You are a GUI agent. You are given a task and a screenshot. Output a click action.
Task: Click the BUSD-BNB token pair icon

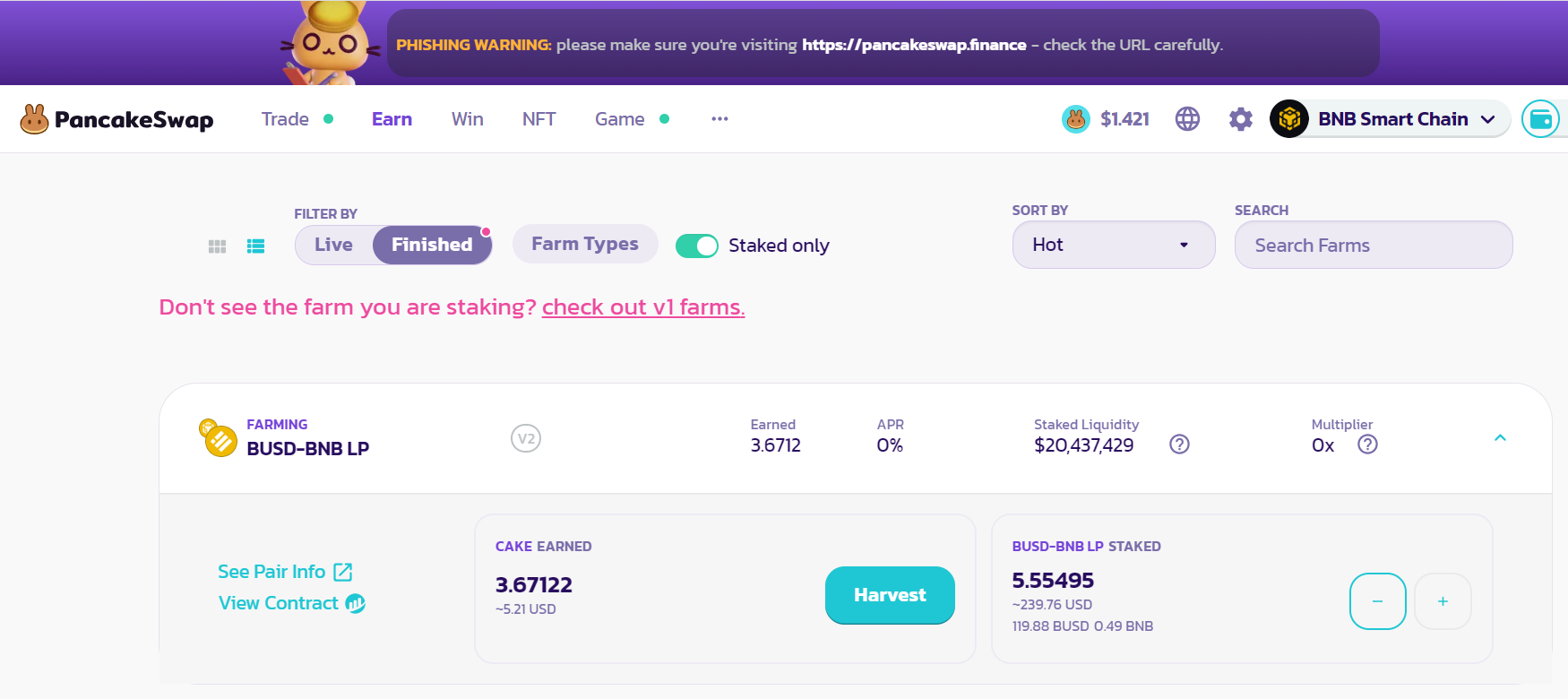pos(218,438)
